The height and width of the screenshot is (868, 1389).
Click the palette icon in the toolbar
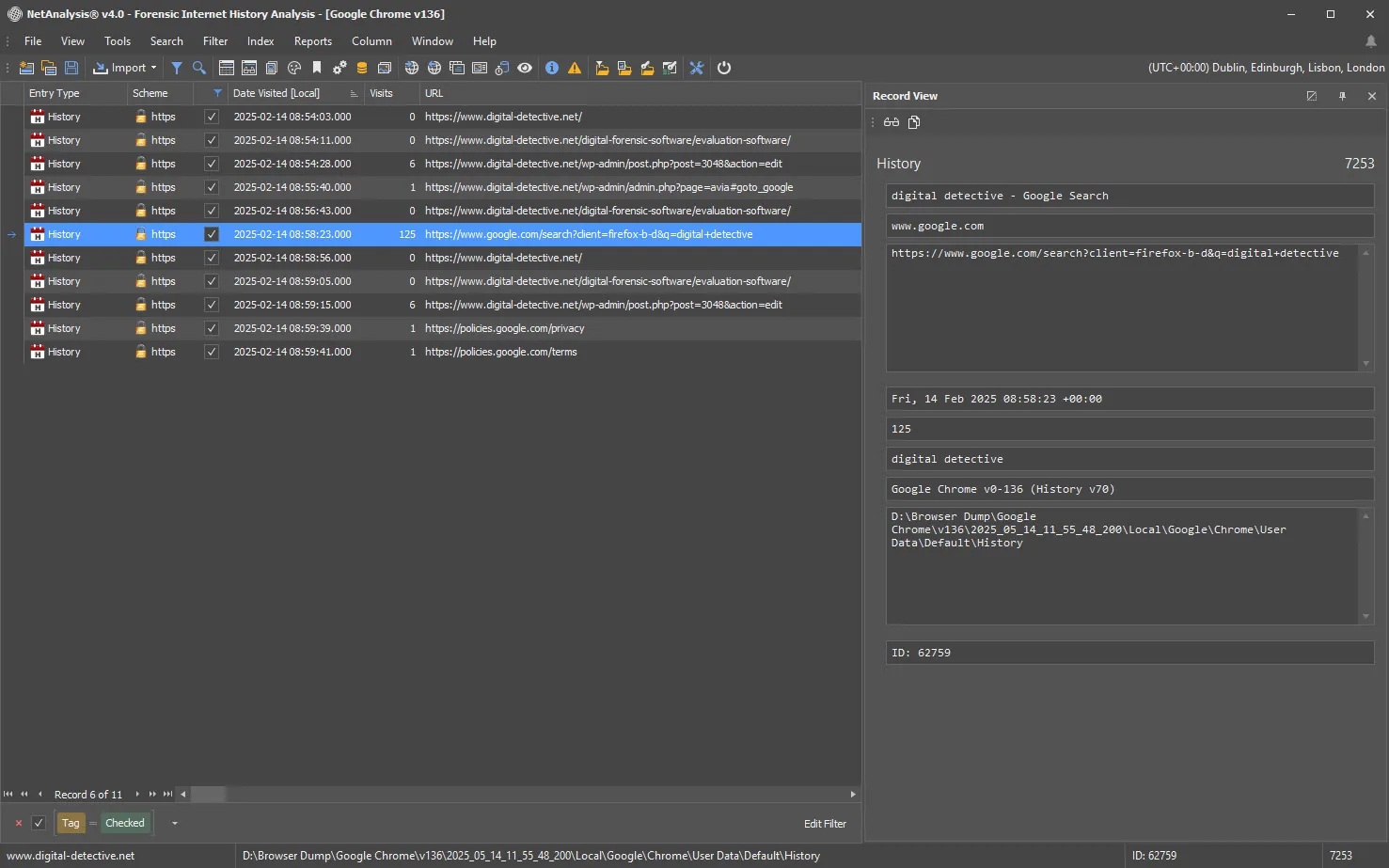click(x=294, y=68)
